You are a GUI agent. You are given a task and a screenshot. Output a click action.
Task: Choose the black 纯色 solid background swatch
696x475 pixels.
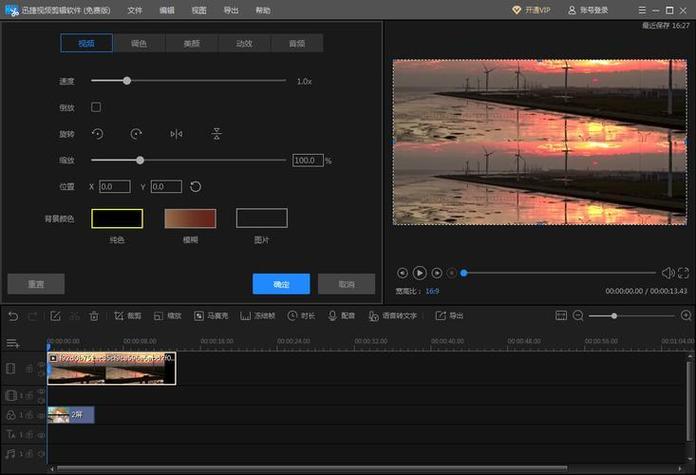click(x=117, y=218)
